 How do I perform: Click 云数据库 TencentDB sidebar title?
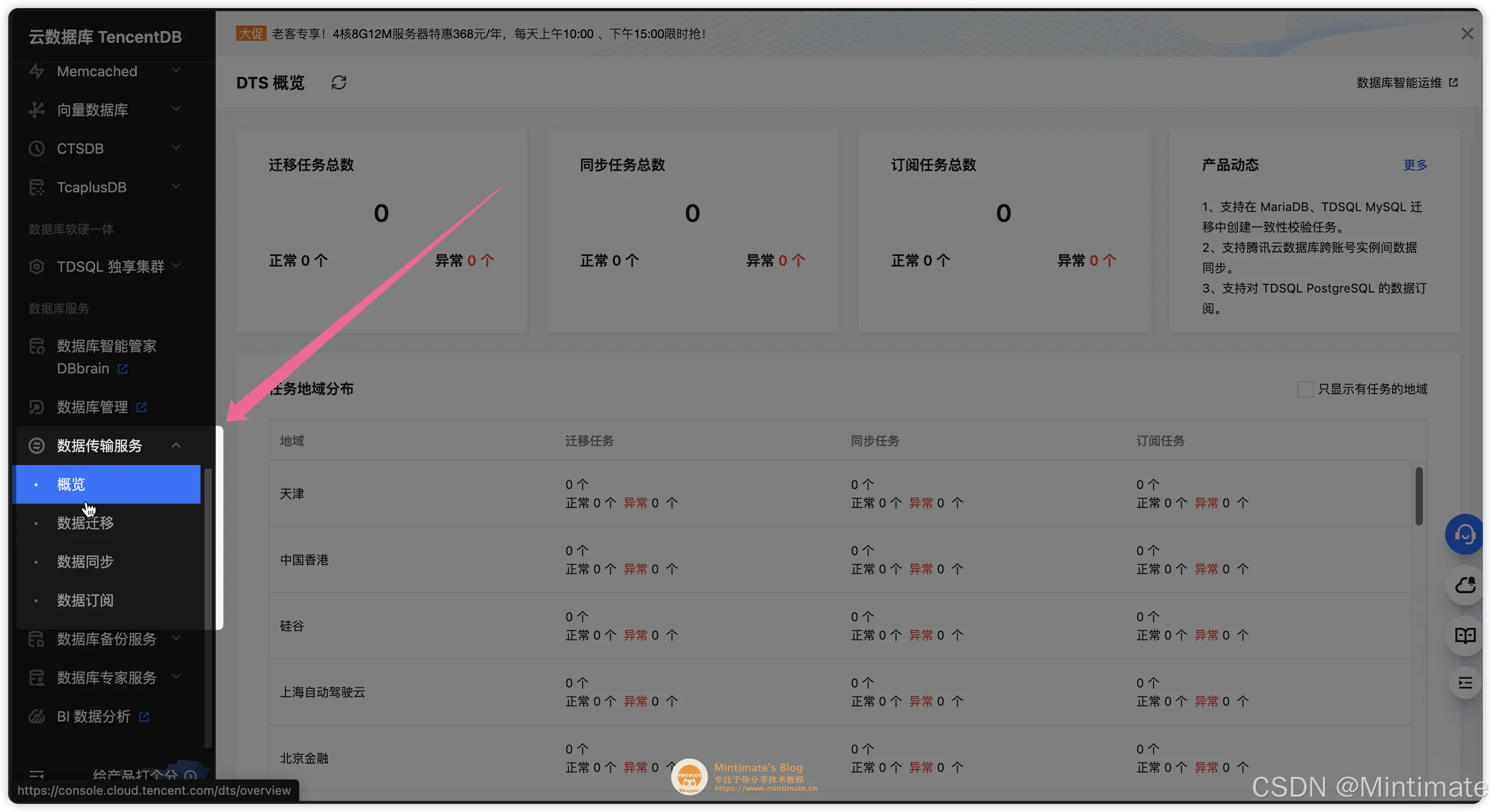click(105, 37)
